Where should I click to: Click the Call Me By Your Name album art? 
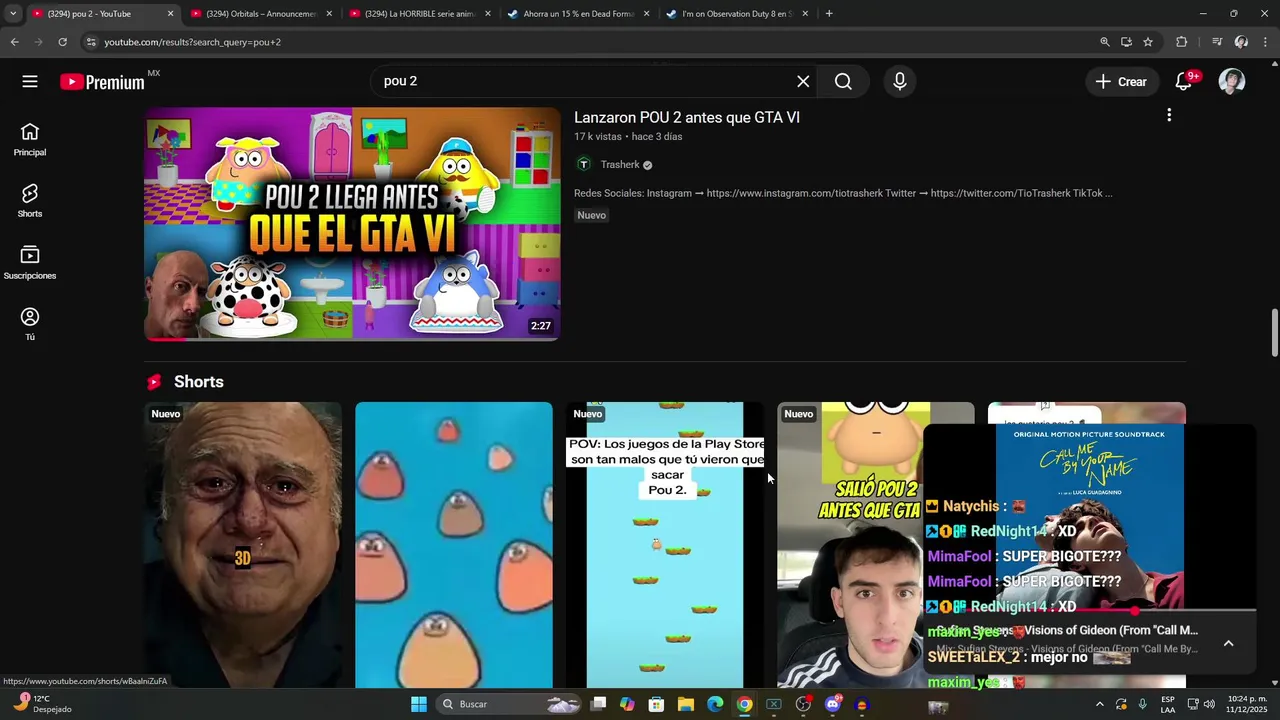(x=1090, y=516)
